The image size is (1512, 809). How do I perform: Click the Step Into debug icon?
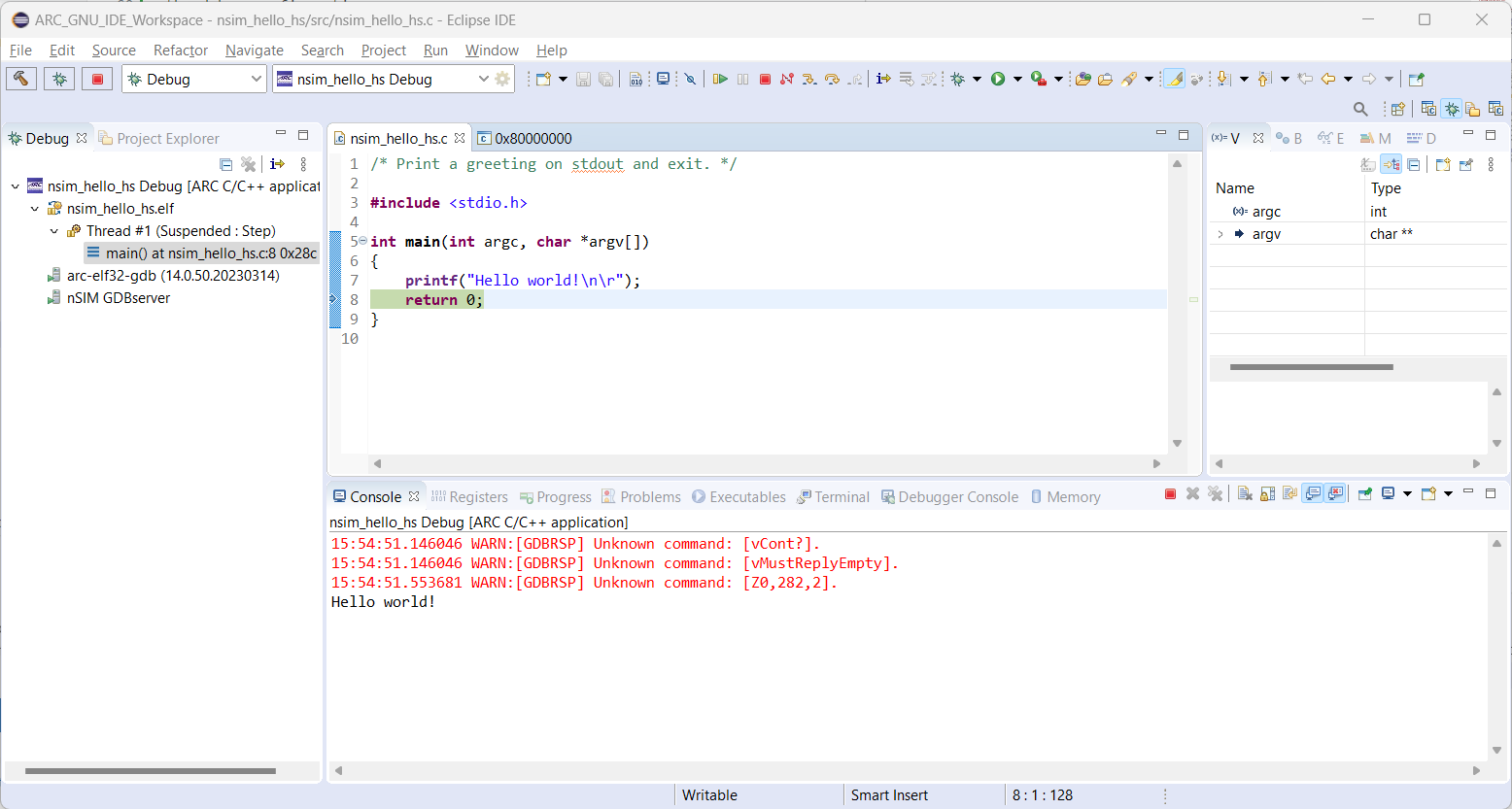[x=808, y=79]
